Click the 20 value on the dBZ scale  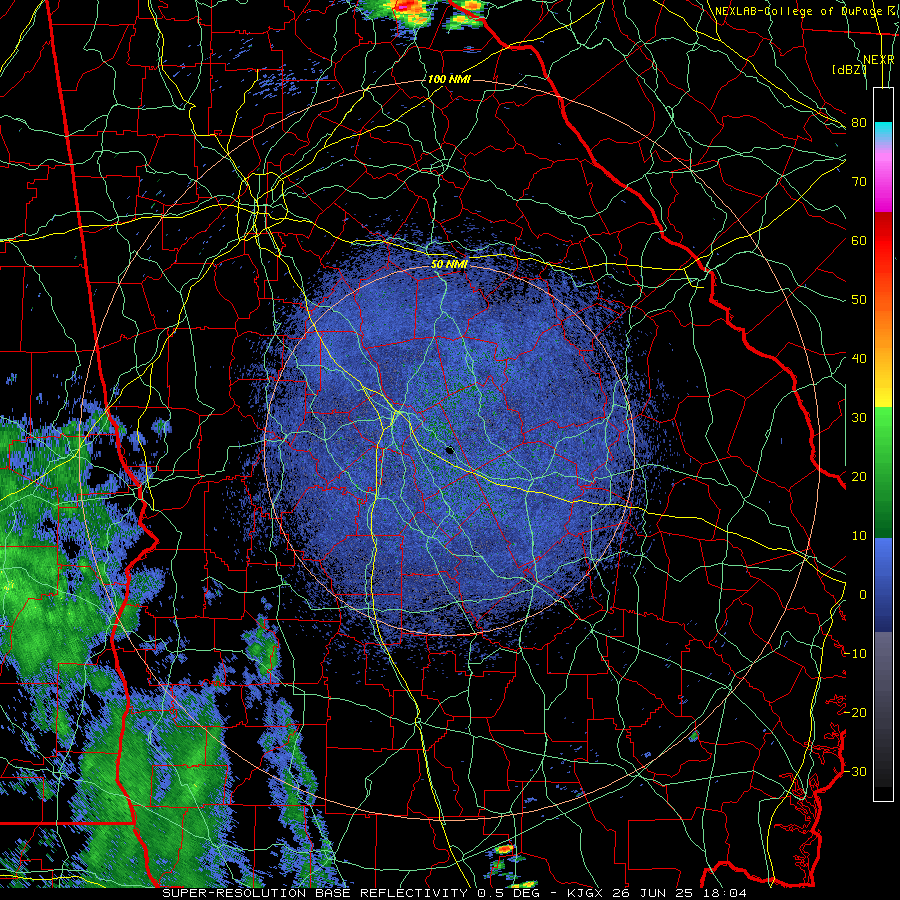[859, 477]
